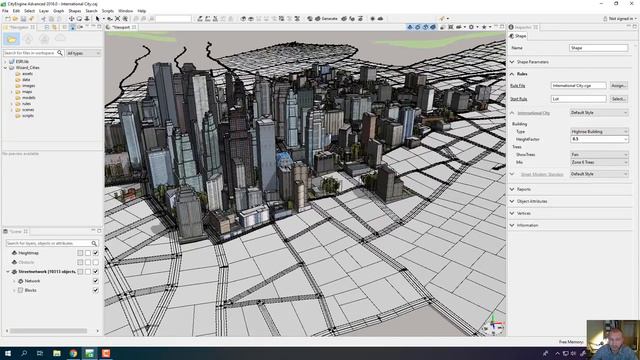Screen dimensions: 640x360
Task: Select the arrow Selection tool
Action: [x=97, y=19]
